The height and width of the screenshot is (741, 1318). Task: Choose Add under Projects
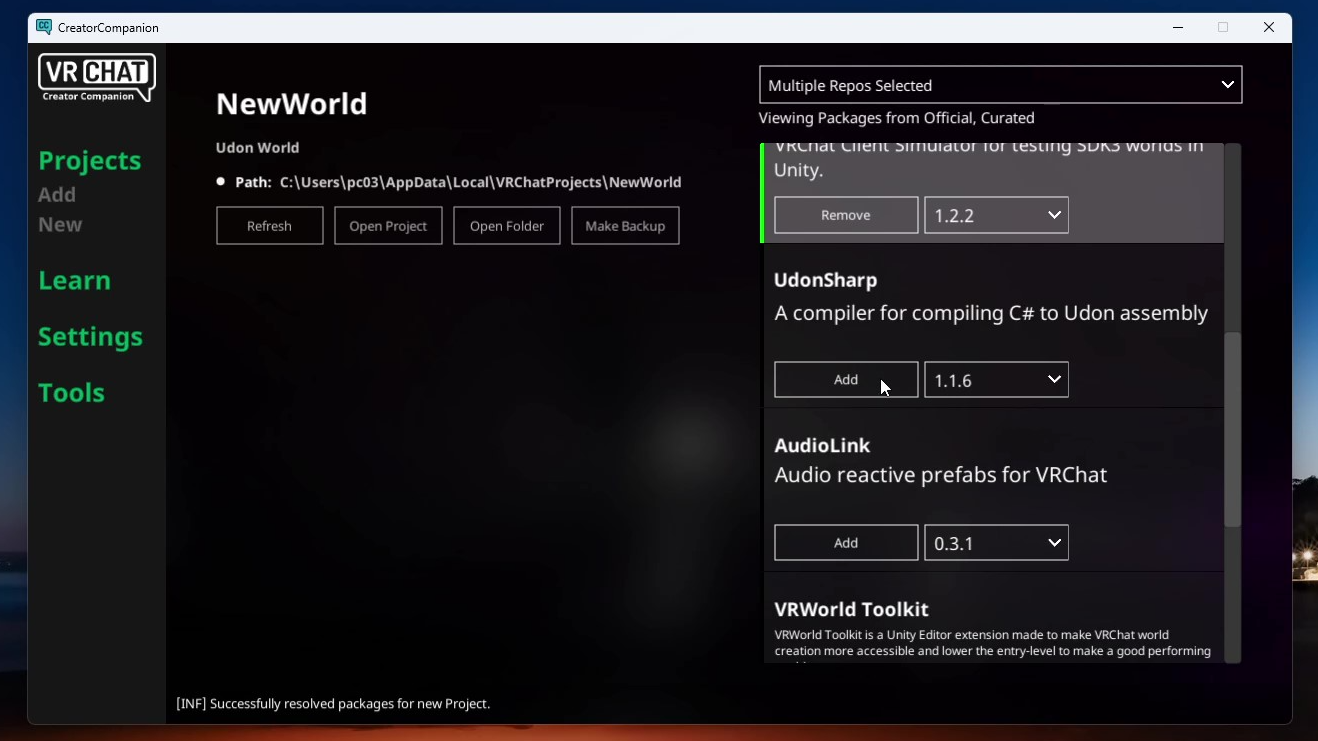pyautogui.click(x=57, y=194)
